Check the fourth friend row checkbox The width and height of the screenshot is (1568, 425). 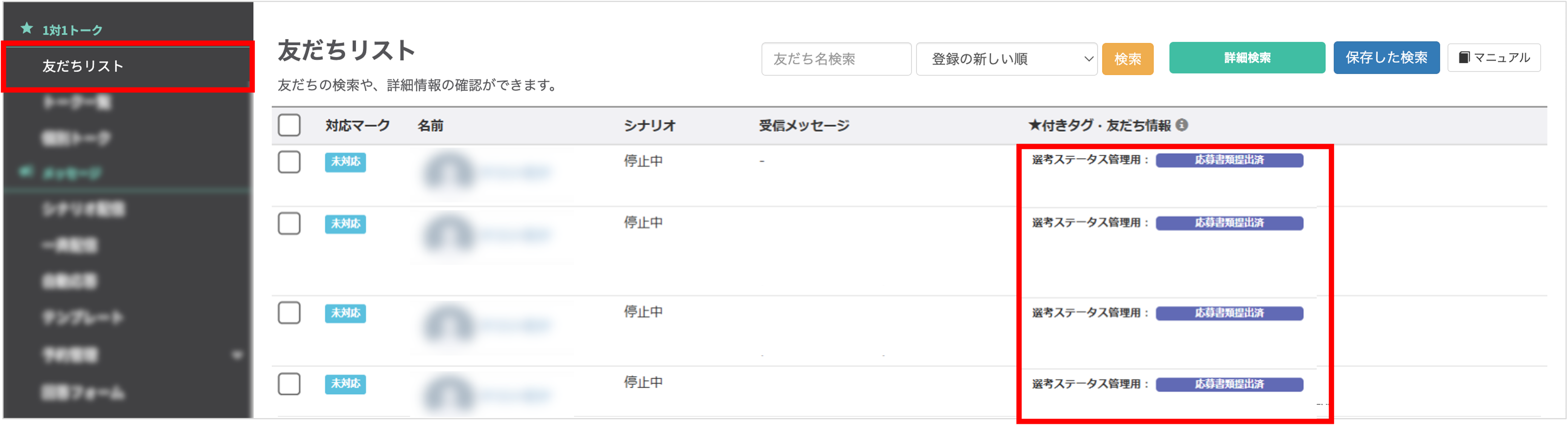(x=289, y=384)
